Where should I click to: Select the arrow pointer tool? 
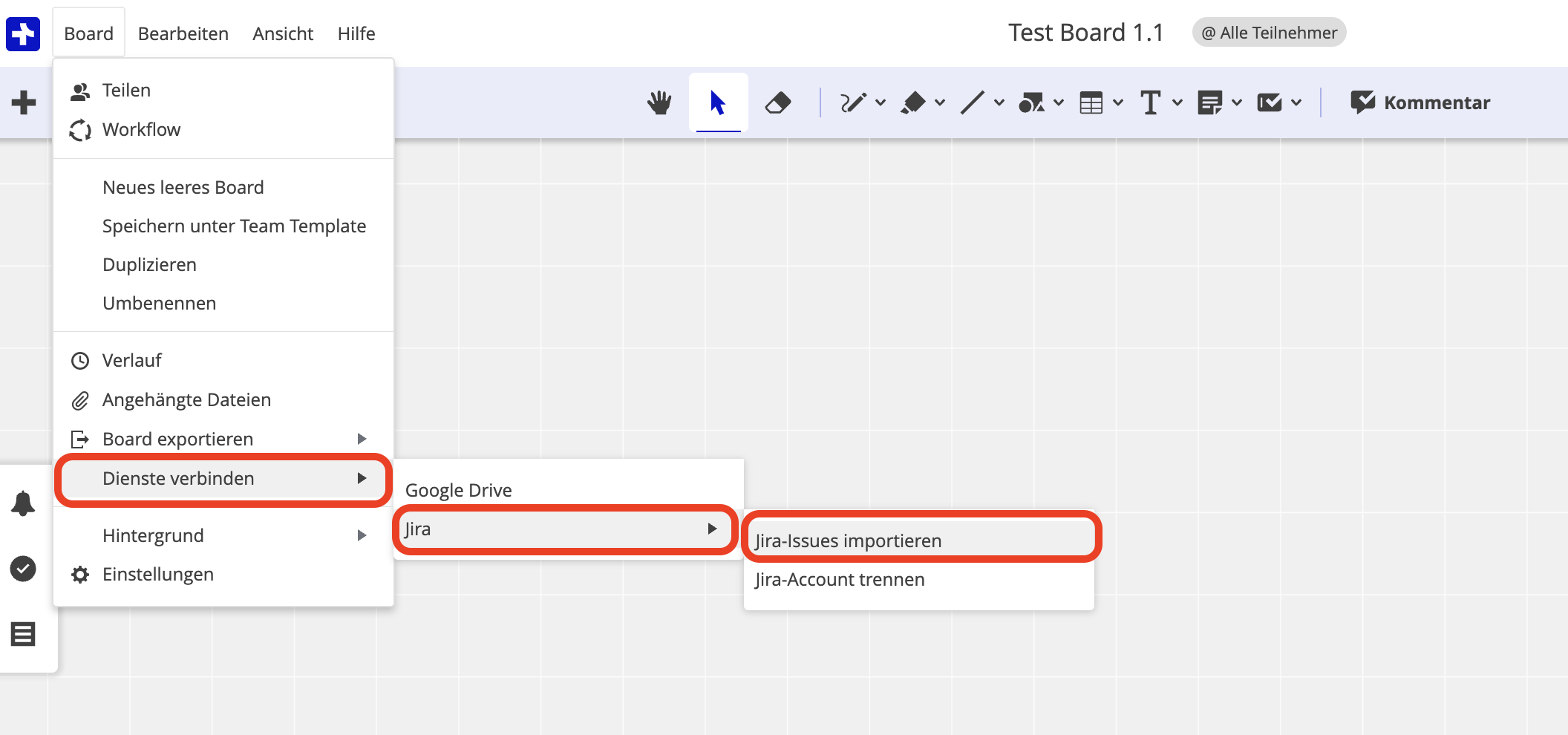(717, 102)
